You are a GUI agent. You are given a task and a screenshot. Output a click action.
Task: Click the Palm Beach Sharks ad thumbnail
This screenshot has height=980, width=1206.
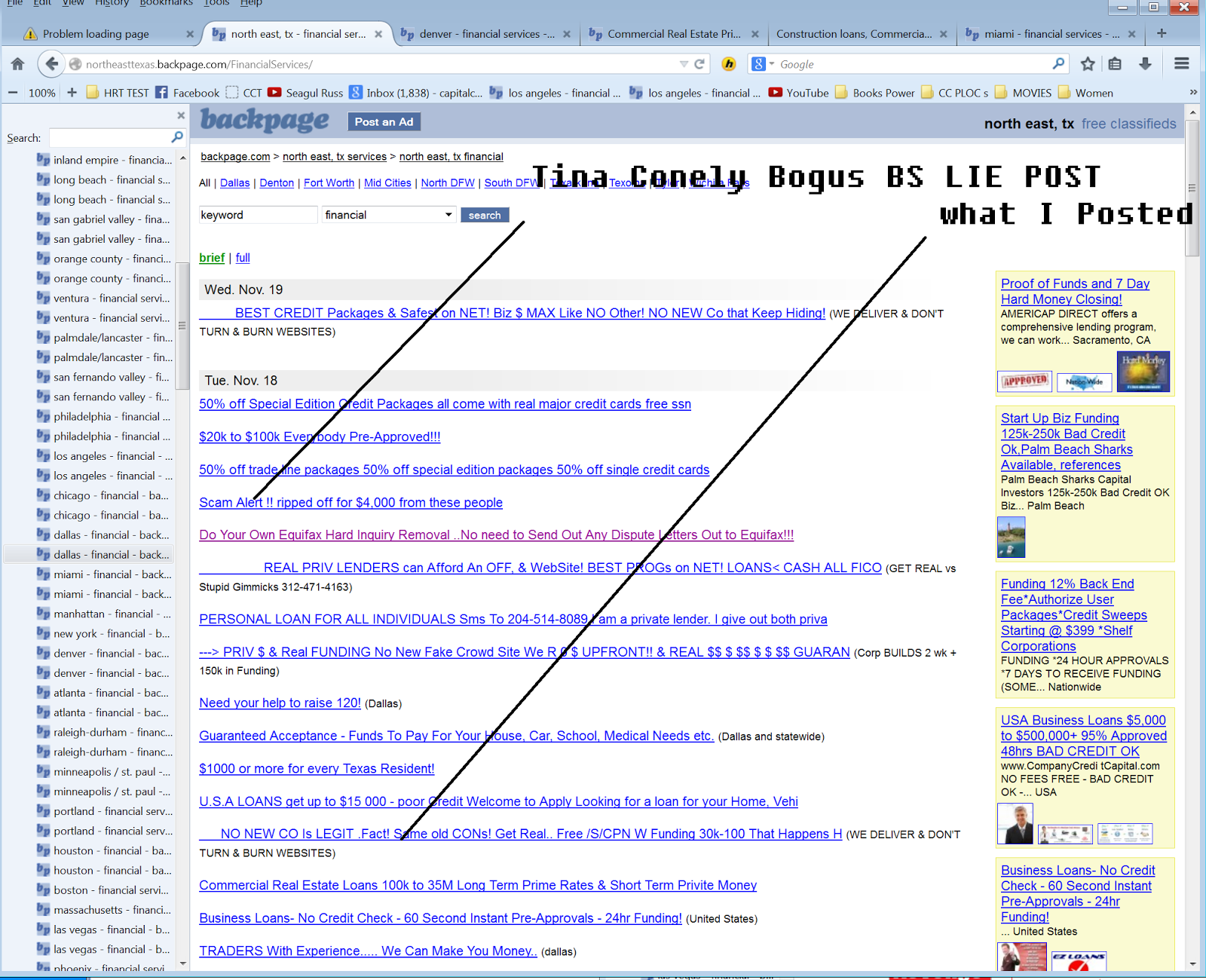(1011, 537)
